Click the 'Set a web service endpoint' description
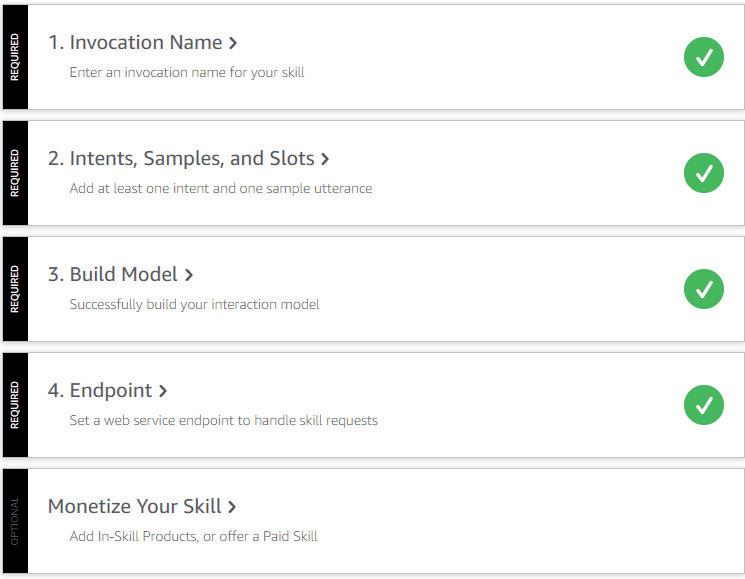 point(223,420)
